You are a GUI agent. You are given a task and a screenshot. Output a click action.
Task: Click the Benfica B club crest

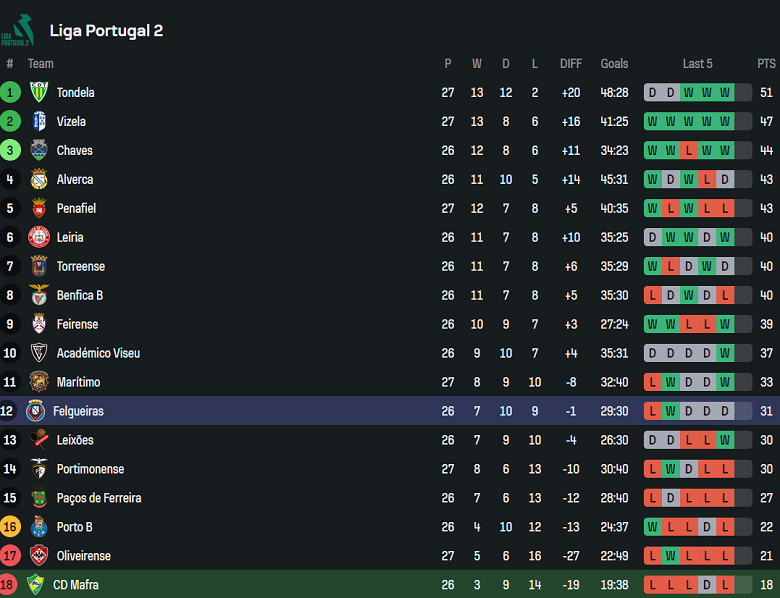pyautogui.click(x=39, y=295)
